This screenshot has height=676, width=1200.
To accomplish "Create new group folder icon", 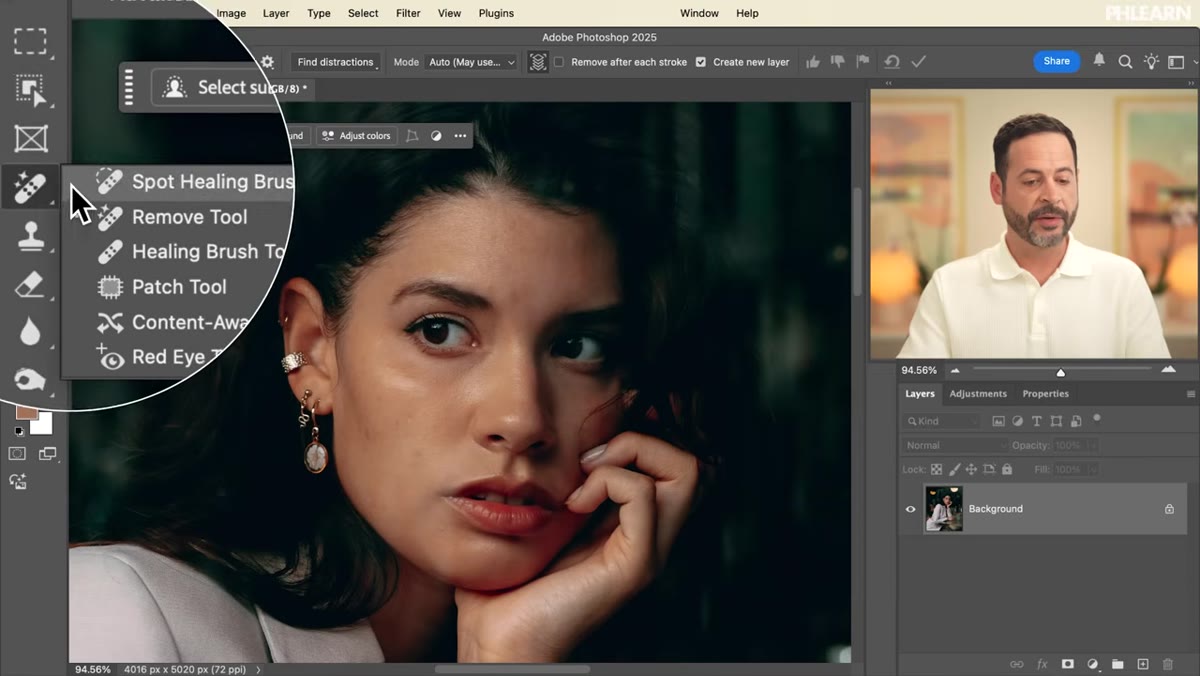I will click(x=1118, y=664).
